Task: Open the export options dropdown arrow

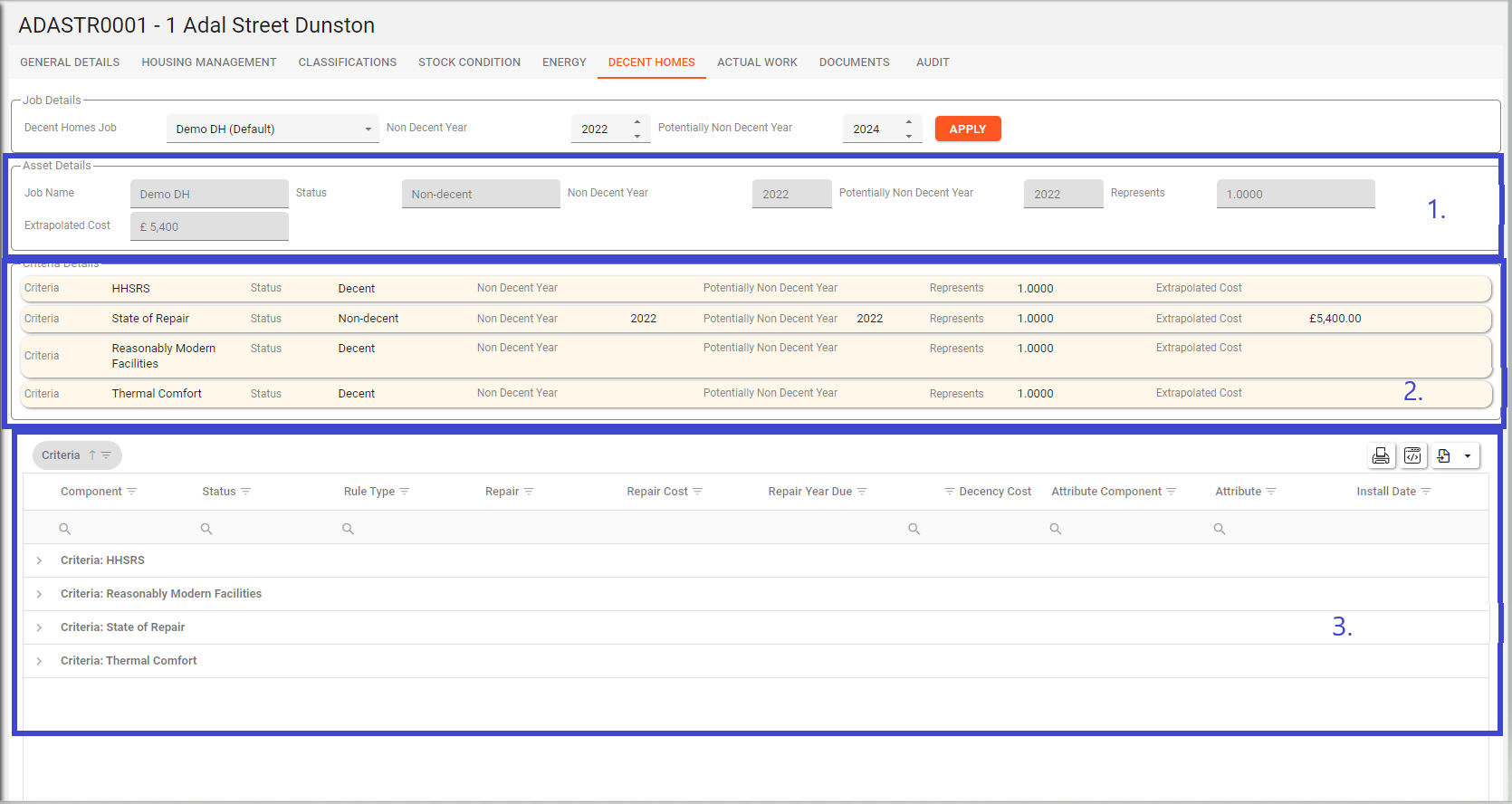Action: 1468,456
